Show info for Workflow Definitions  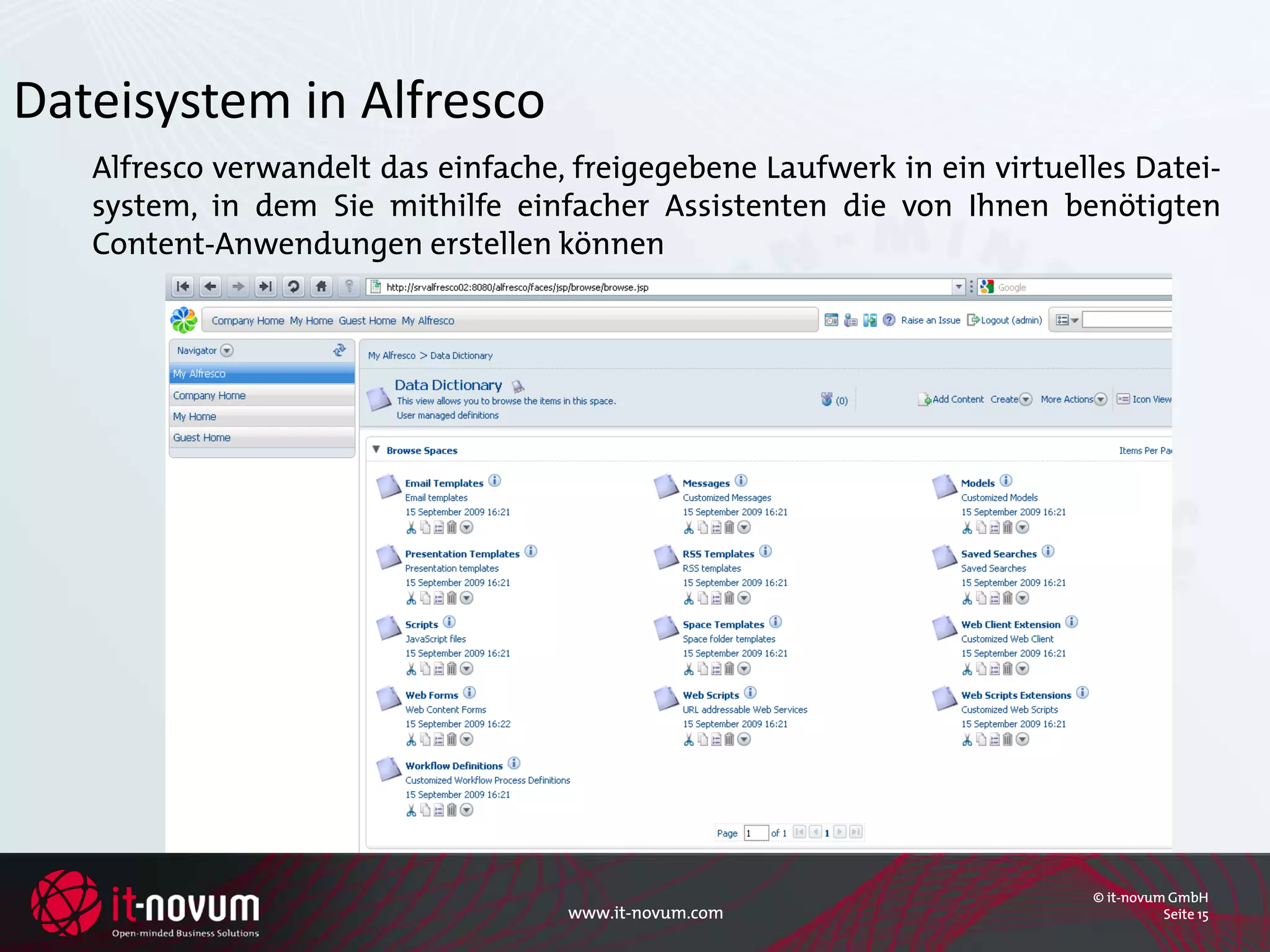coord(514,763)
